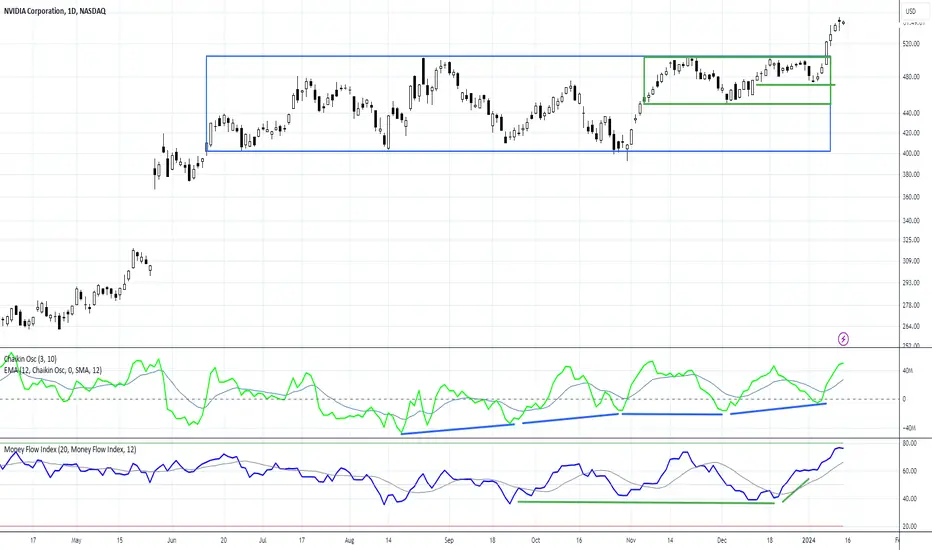The height and width of the screenshot is (550, 932).
Task: Click the 480.00 price axis label
Action: [x=911, y=77]
